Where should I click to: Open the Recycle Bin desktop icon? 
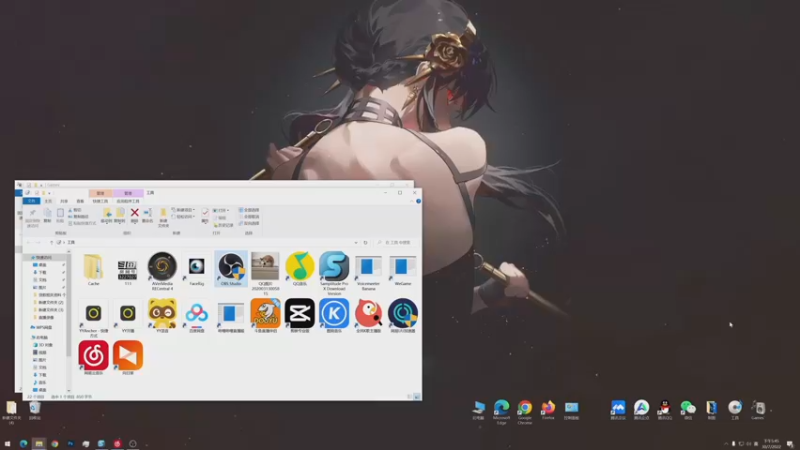(x=34, y=410)
